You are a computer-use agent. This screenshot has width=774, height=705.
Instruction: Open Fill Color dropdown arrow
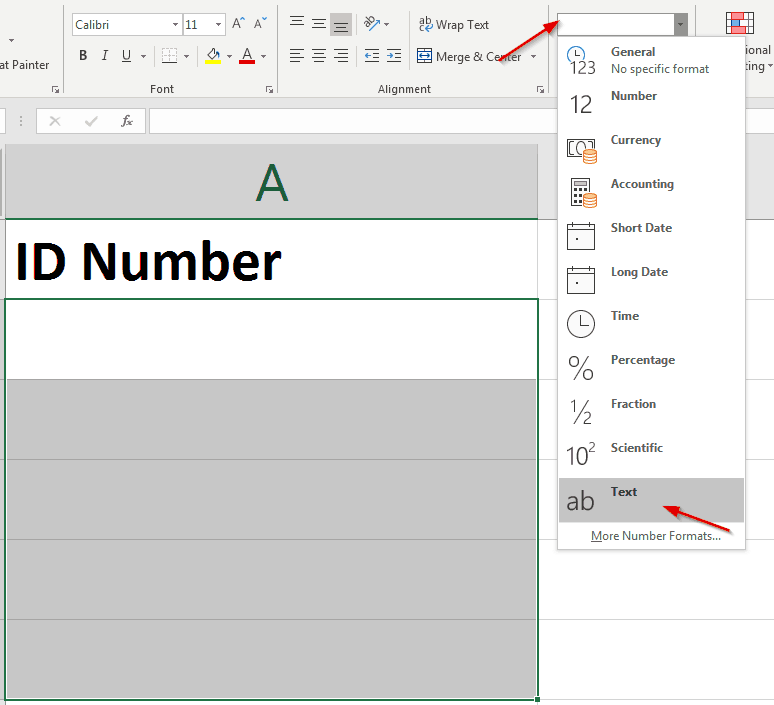pos(230,56)
